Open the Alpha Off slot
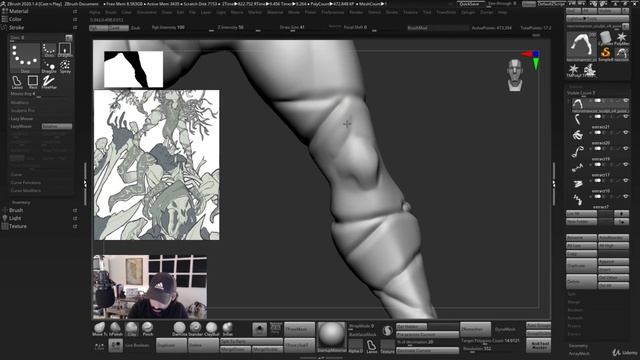This screenshot has width=640, height=360. pos(356,346)
